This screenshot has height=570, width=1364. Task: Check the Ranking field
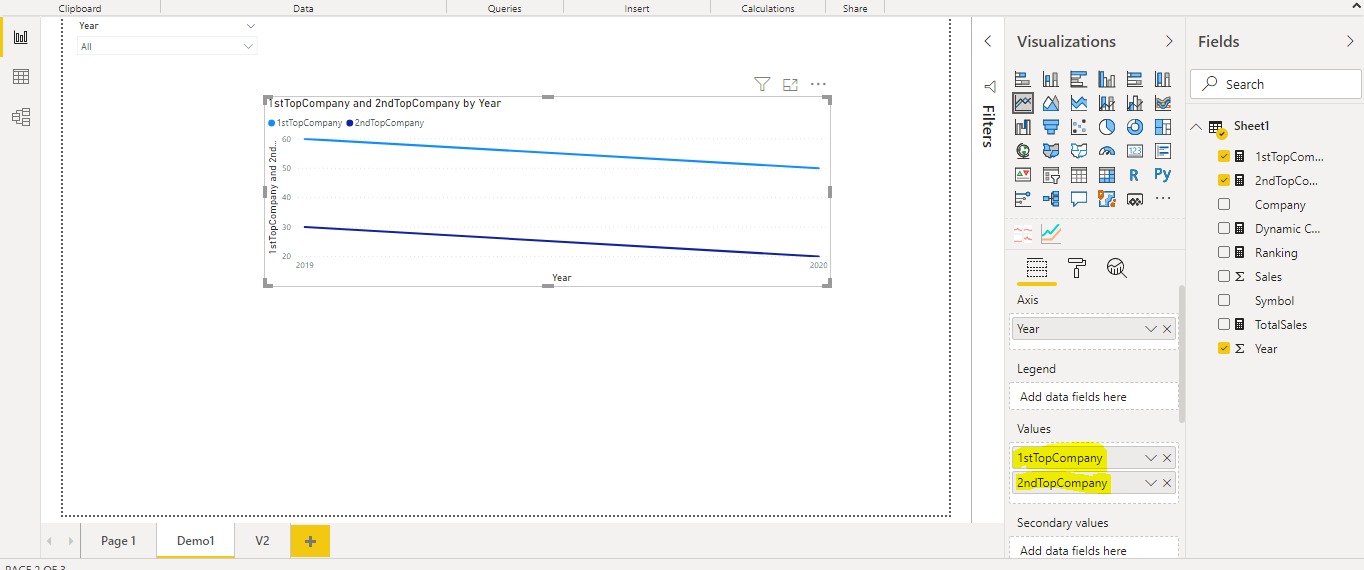[1224, 253]
